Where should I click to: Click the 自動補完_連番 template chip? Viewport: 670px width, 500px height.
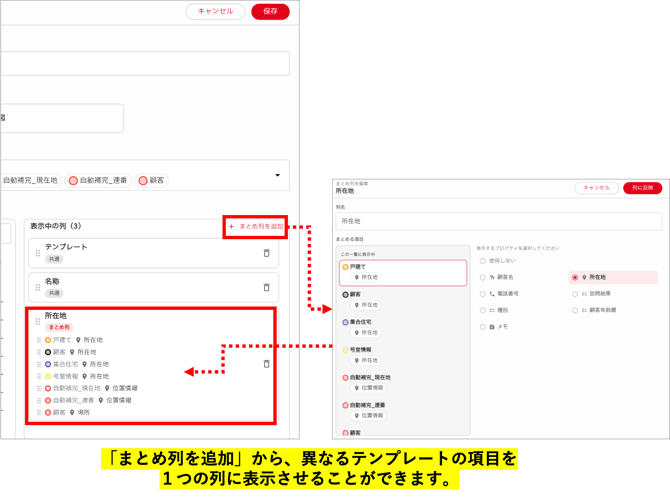click(x=98, y=180)
